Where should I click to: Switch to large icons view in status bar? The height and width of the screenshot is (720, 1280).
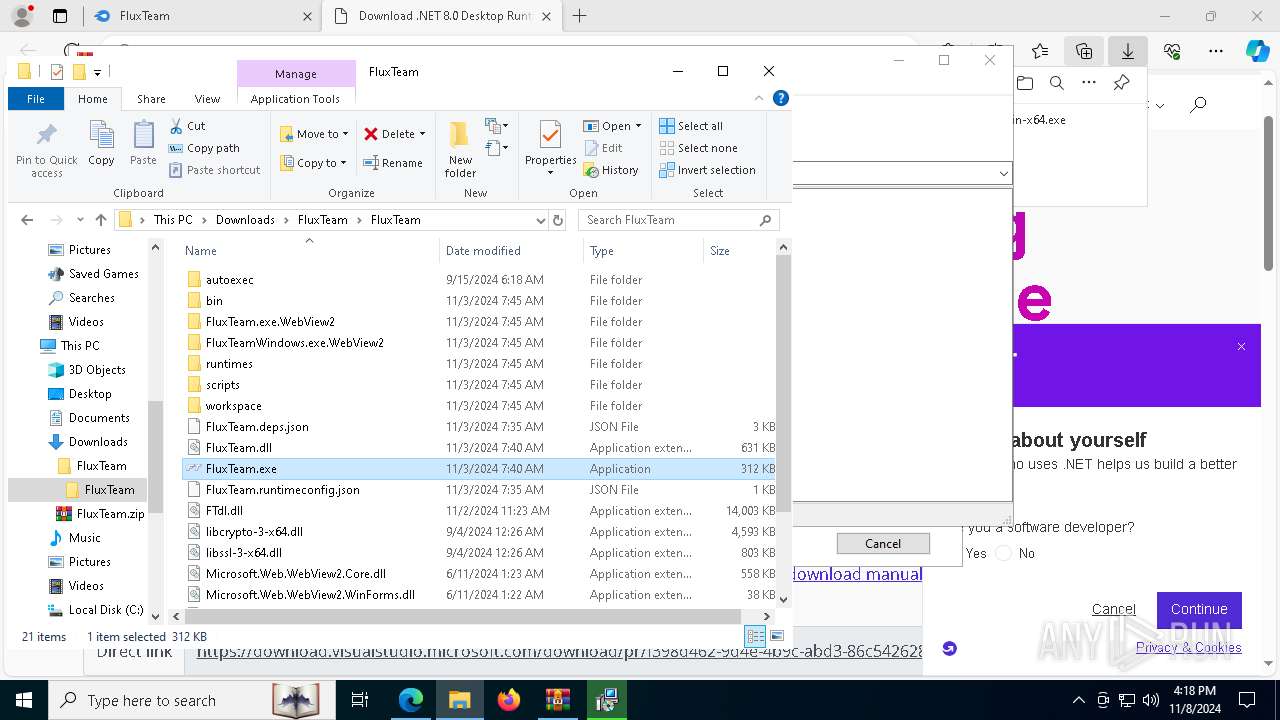coord(777,637)
